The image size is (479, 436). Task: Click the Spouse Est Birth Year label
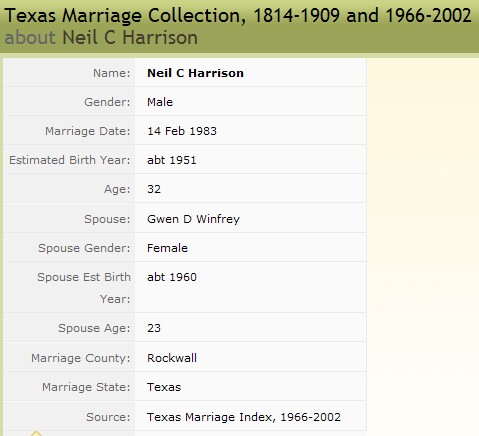coord(84,288)
